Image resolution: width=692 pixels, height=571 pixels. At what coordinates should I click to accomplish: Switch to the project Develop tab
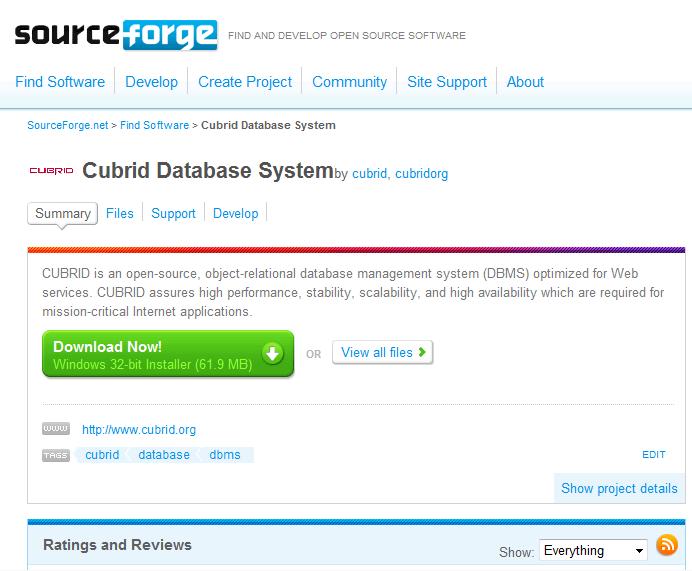236,214
